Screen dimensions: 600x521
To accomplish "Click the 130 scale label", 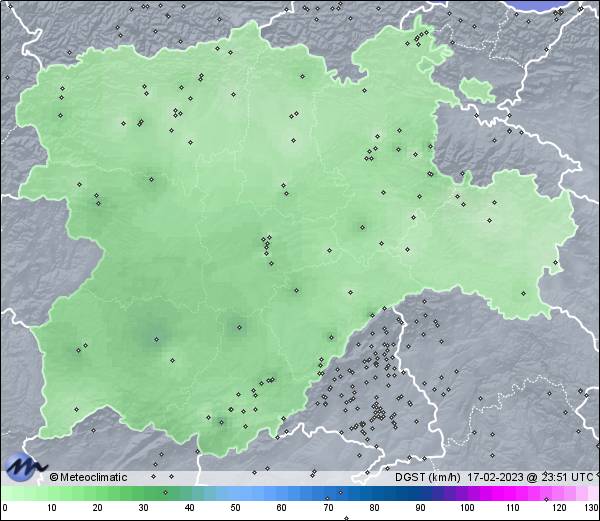I will (591, 508).
